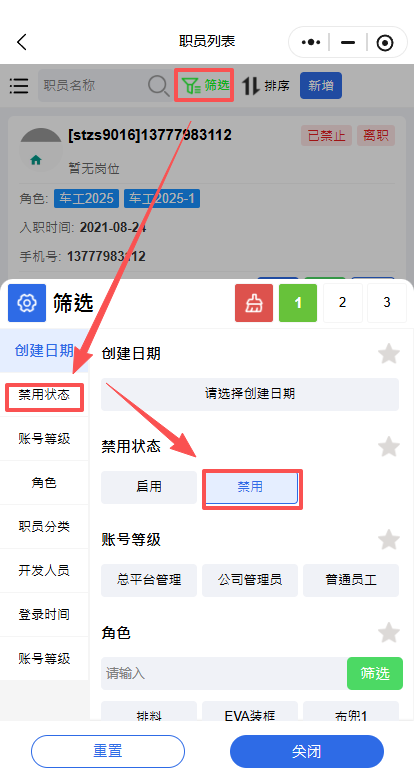The height and width of the screenshot is (780, 414).
Task: Select the 启用 status option
Action: pyautogui.click(x=149, y=487)
